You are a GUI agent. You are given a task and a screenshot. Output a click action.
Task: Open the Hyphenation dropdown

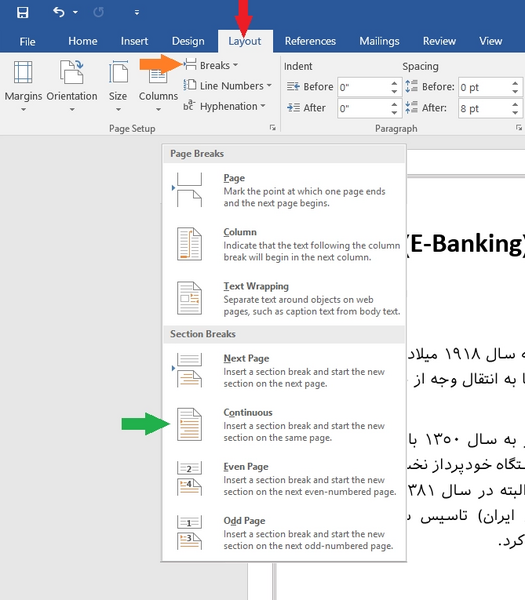pos(224,106)
